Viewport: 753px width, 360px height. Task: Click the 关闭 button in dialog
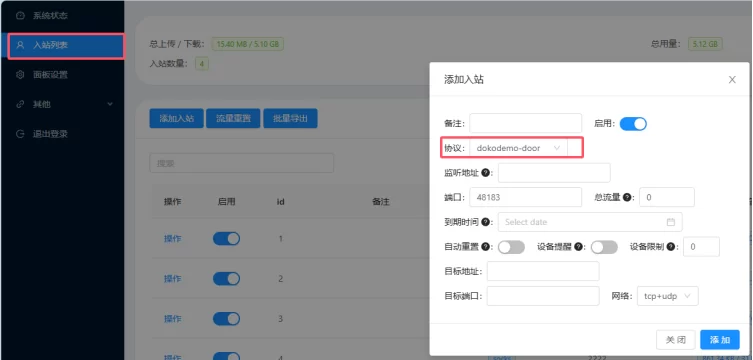pos(676,340)
